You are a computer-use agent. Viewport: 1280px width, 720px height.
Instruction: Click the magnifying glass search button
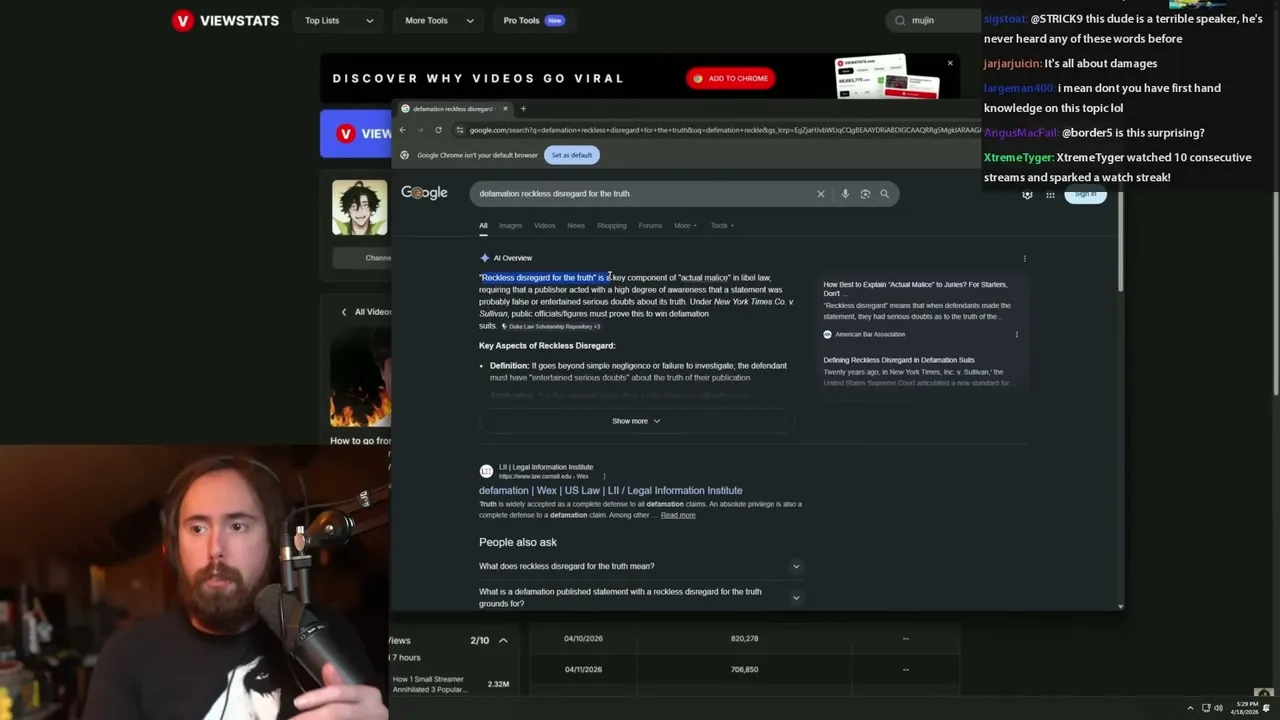[884, 194]
